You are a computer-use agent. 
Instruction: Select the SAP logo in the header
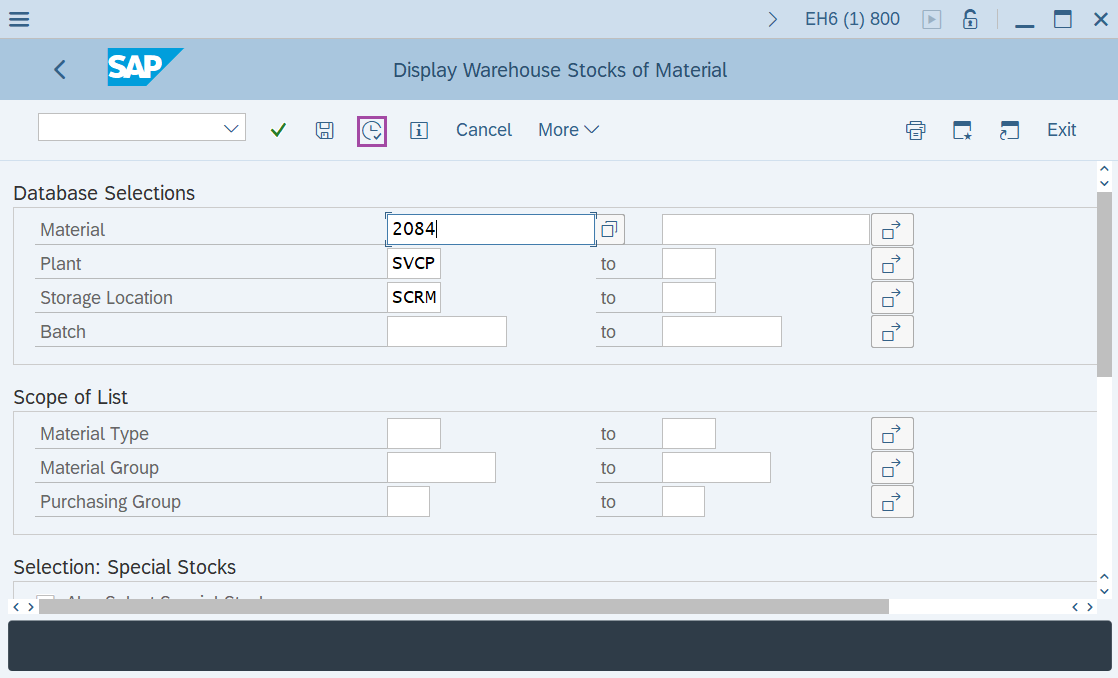point(145,68)
